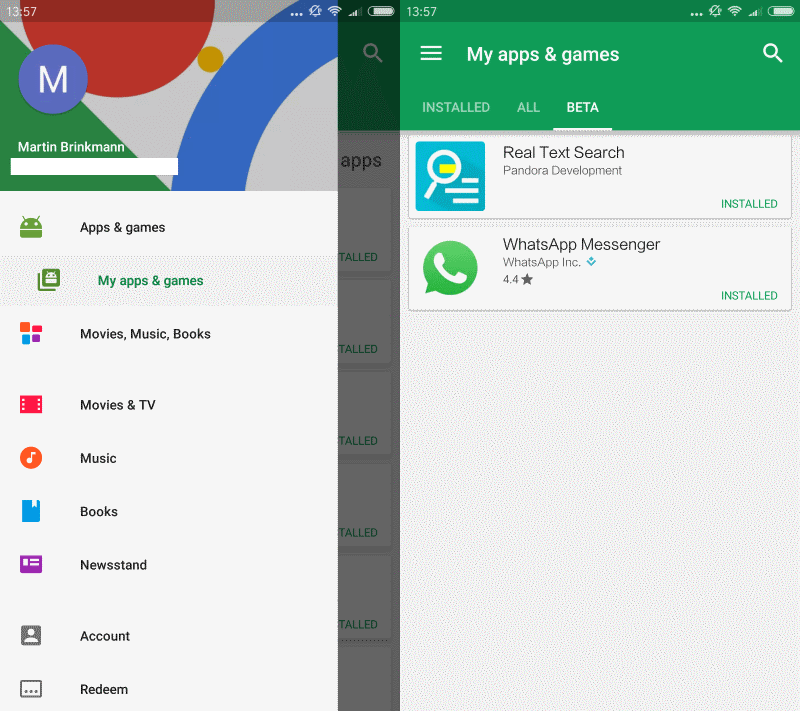Tap INSTALLED label on WhatsApp Messenger card
800x711 pixels.
[x=748, y=295]
